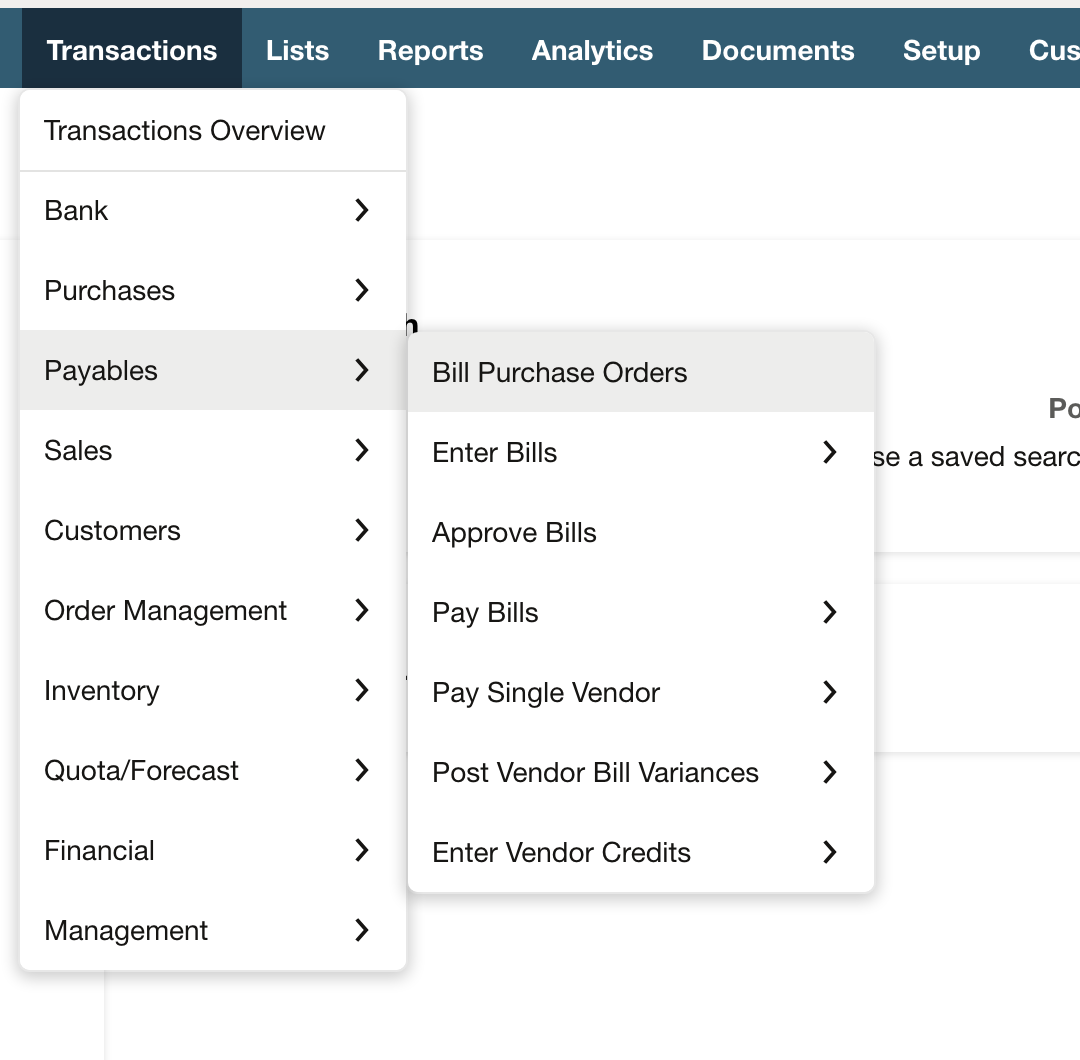Expand the Purchases row chevron arrow
This screenshot has height=1060, width=1080.
click(x=362, y=290)
